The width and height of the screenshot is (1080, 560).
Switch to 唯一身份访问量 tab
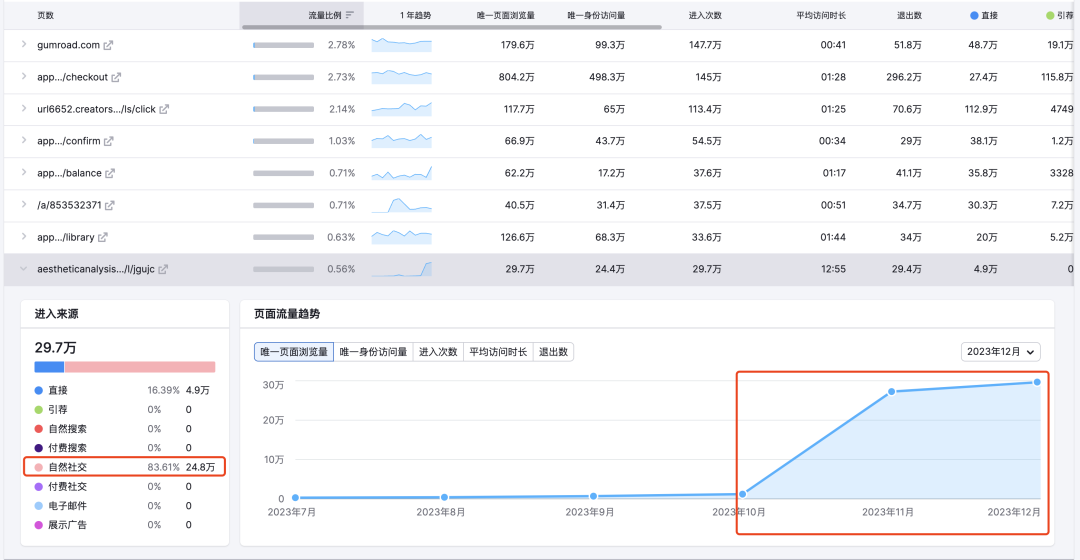pyautogui.click(x=373, y=352)
